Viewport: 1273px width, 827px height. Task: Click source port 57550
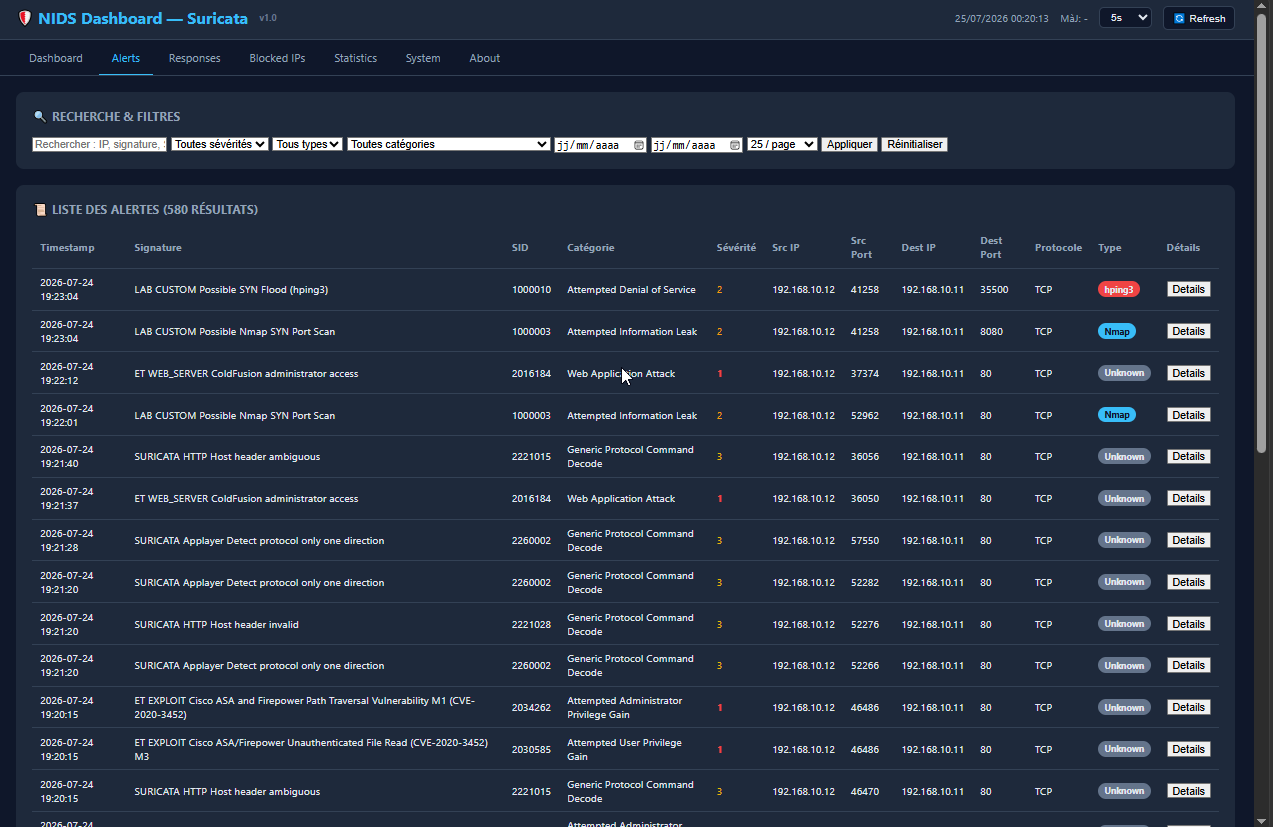point(865,540)
